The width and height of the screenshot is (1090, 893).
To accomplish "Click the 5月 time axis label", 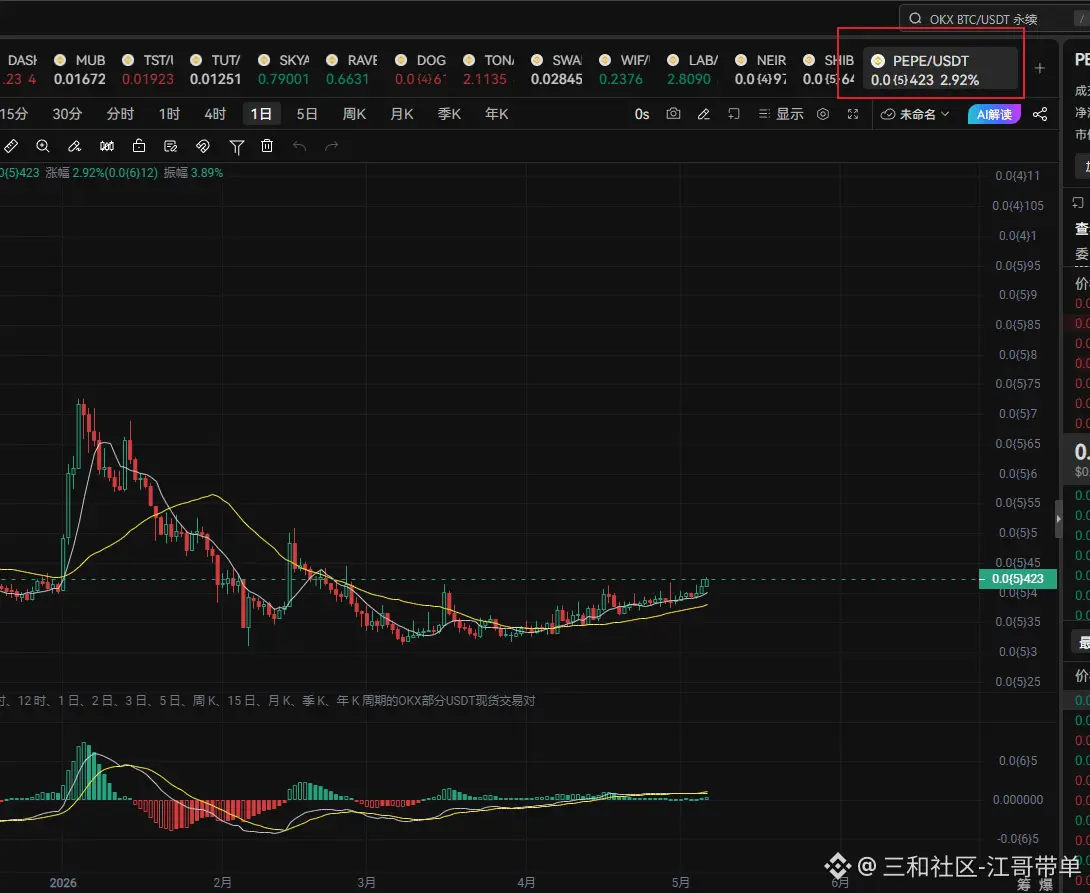I will [x=681, y=883].
